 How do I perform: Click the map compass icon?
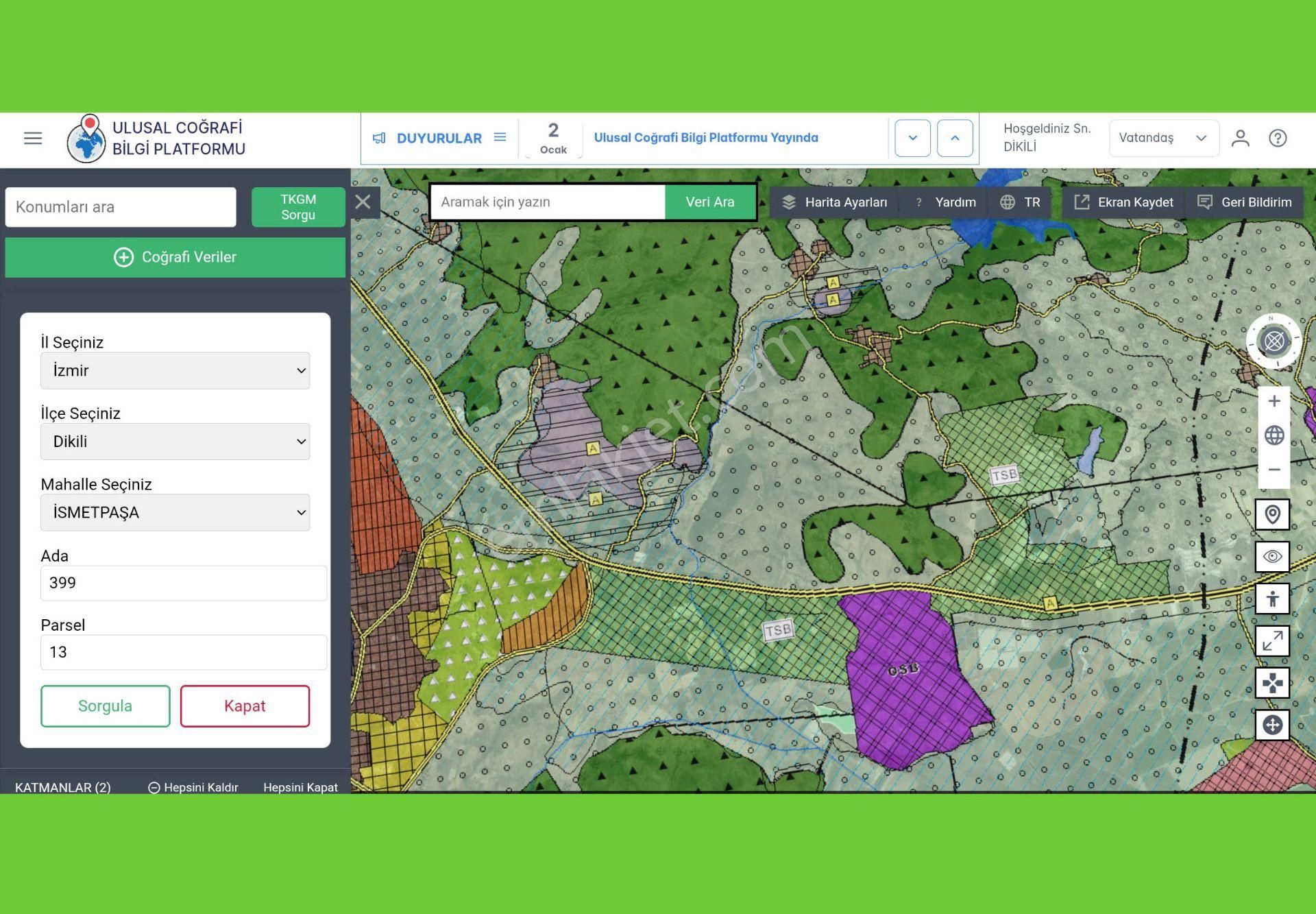coord(1274,341)
